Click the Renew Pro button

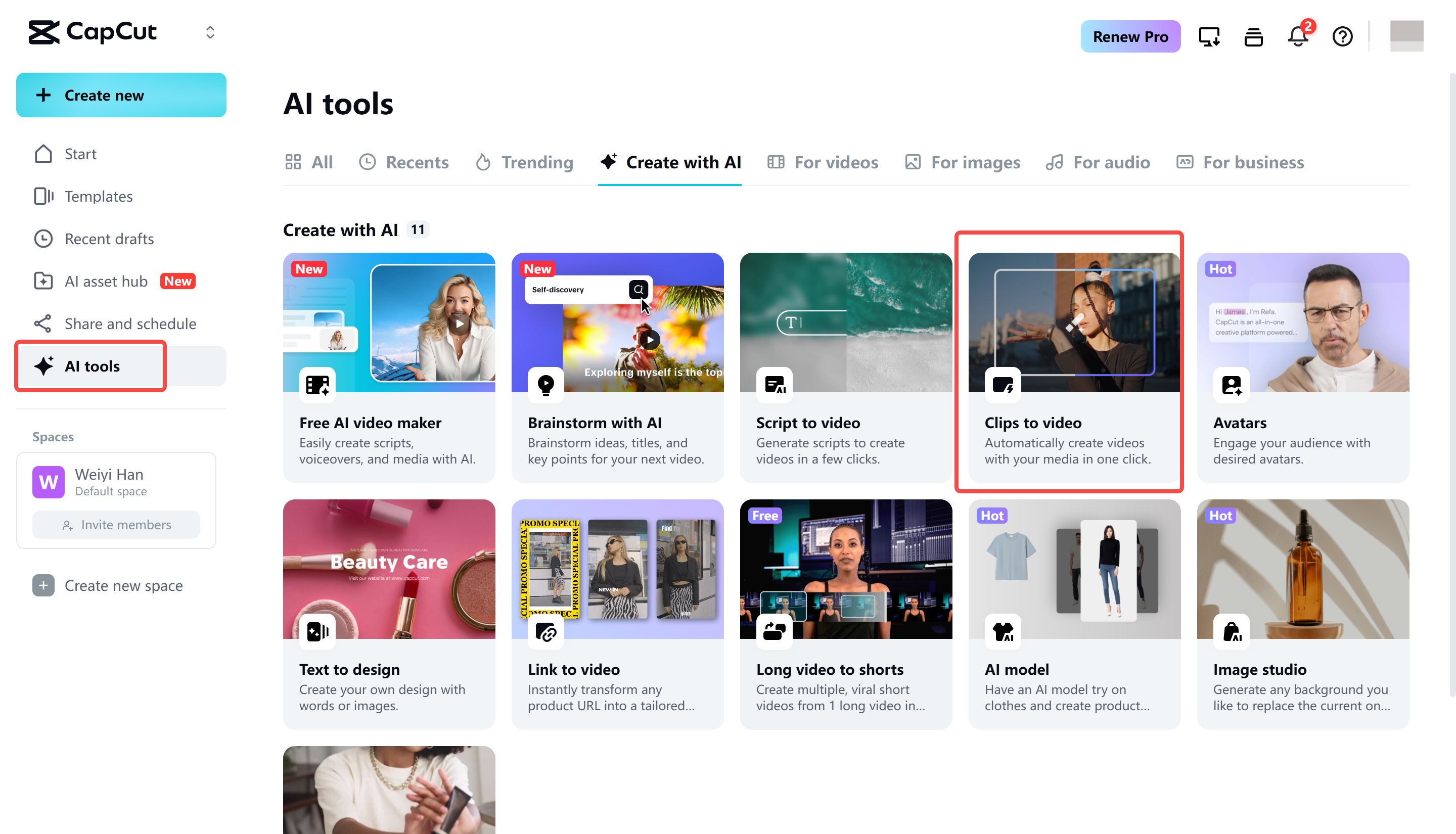[x=1129, y=36]
